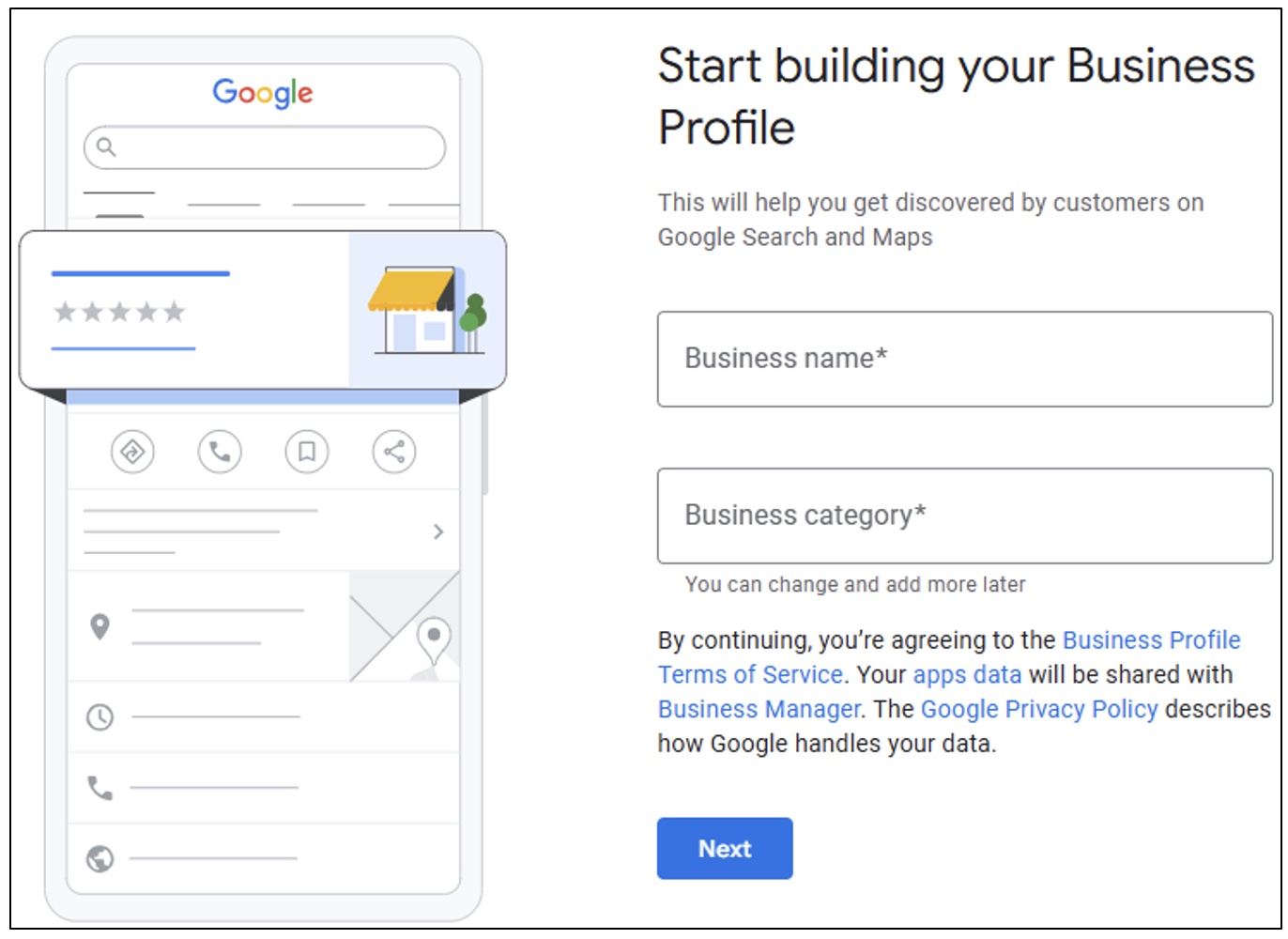
Task: Click the phone handset icon near bottom
Action: (x=100, y=787)
